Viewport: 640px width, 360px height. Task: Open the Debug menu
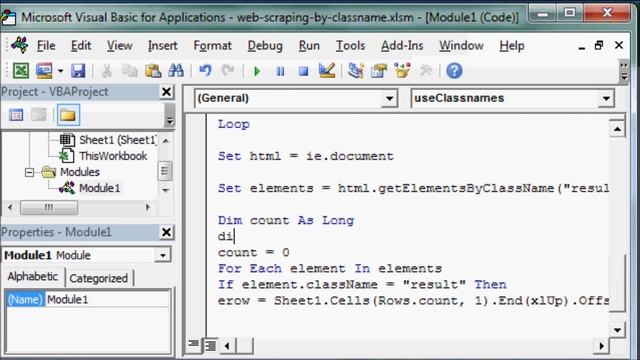(x=265, y=46)
